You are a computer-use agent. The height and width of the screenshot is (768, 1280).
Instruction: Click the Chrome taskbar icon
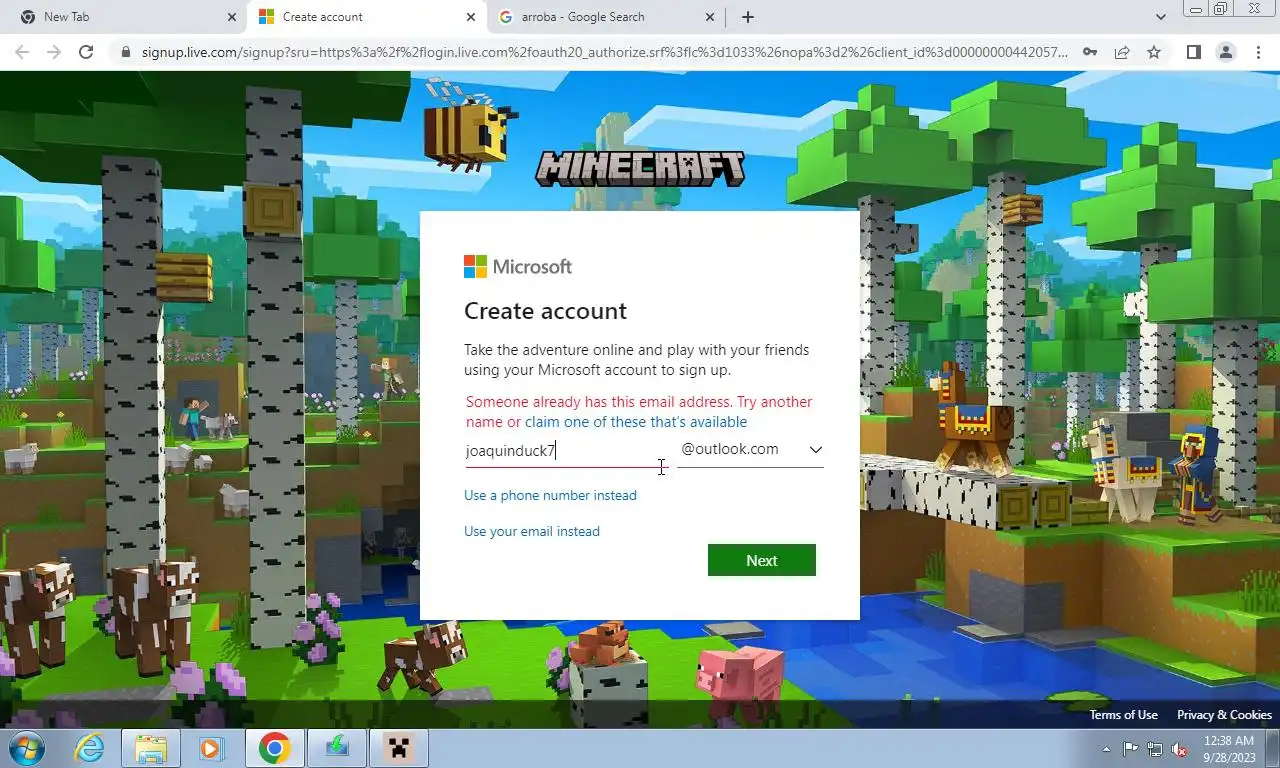click(x=274, y=748)
